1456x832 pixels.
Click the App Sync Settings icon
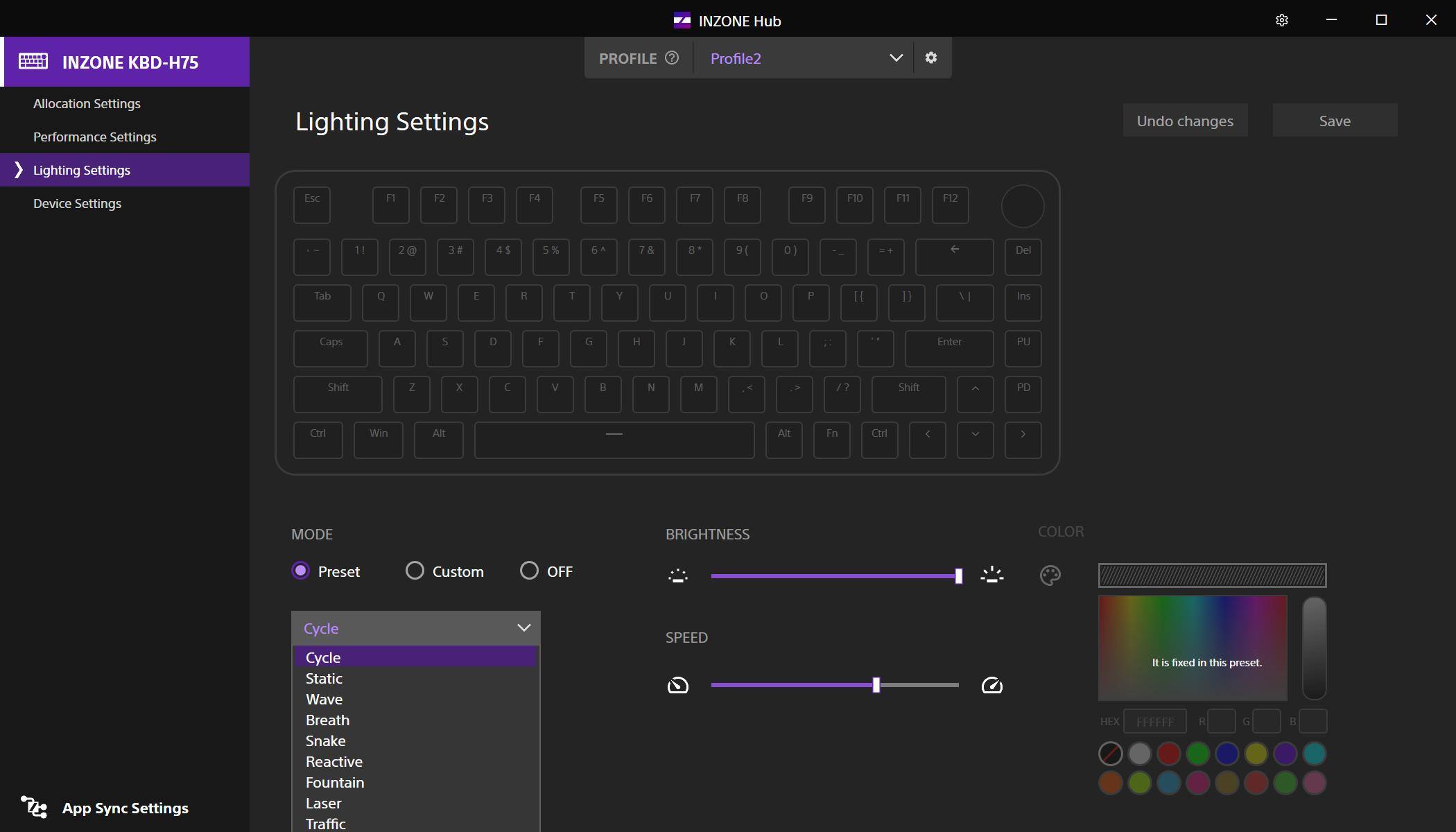coord(34,808)
